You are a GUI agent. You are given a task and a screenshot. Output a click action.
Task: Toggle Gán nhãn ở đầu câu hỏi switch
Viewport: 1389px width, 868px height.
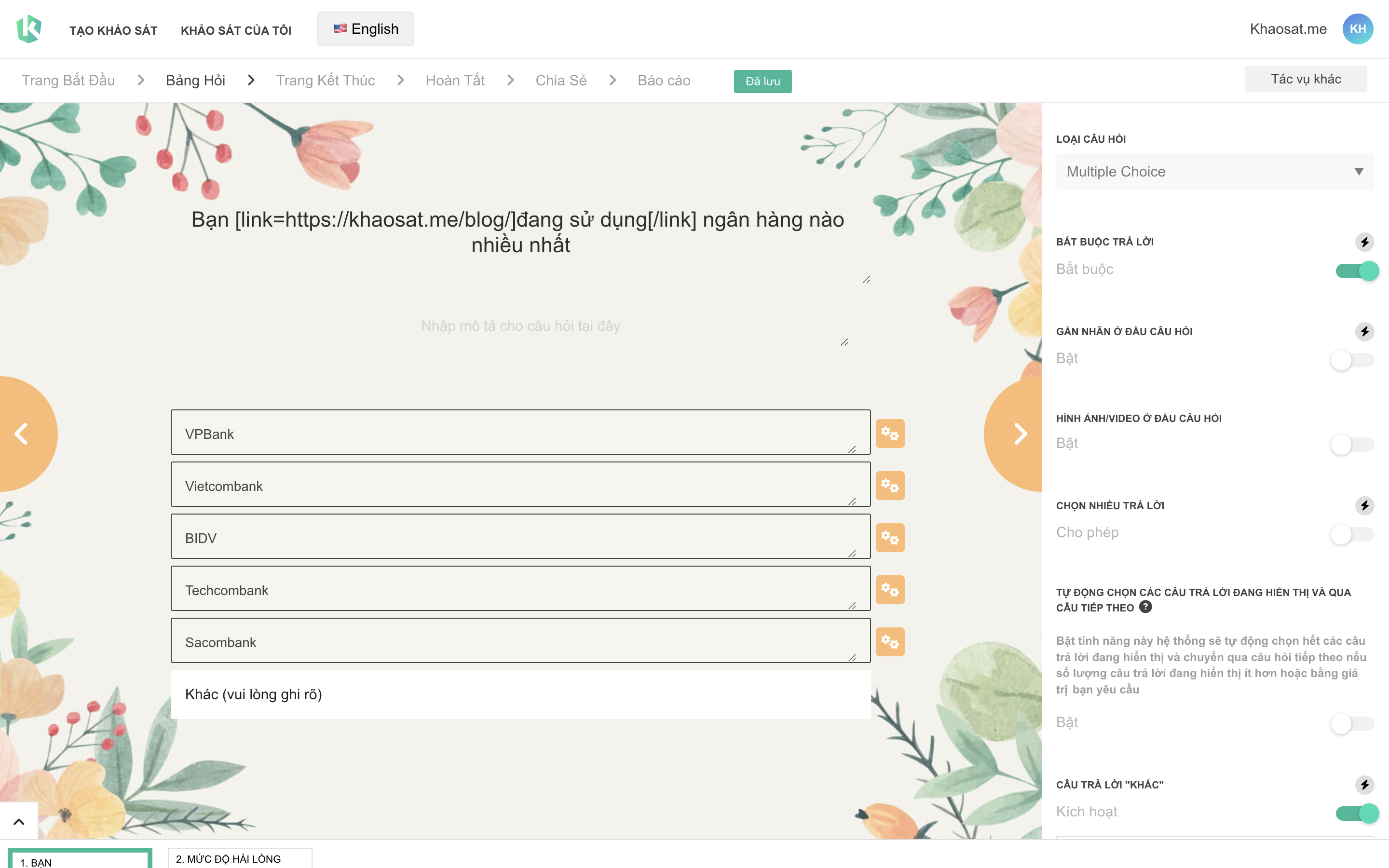pyautogui.click(x=1352, y=360)
